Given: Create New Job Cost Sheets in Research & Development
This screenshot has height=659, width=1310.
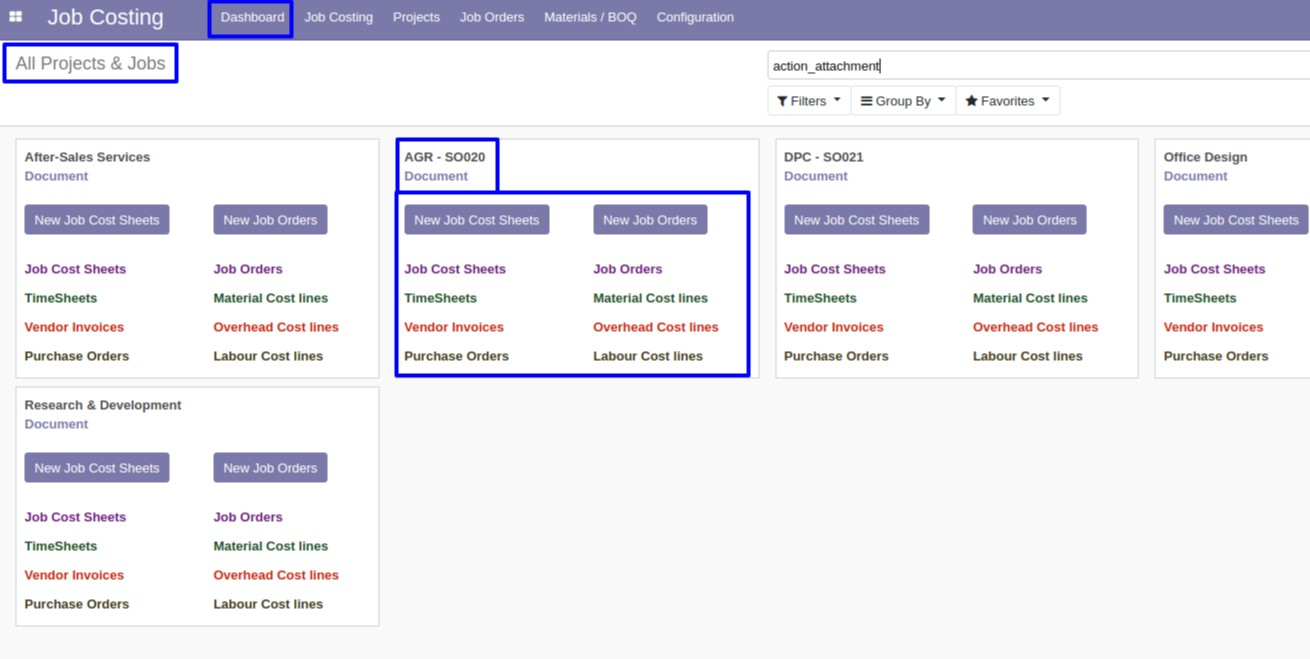Looking at the screenshot, I should [97, 468].
